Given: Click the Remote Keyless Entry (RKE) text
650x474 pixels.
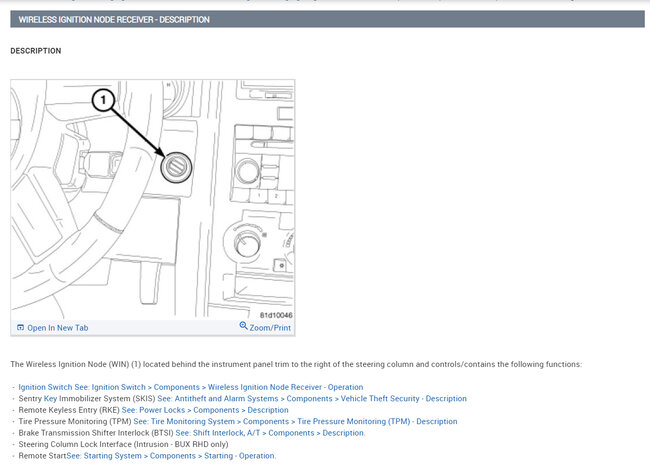Looking at the screenshot, I should pyautogui.click(x=69, y=410).
